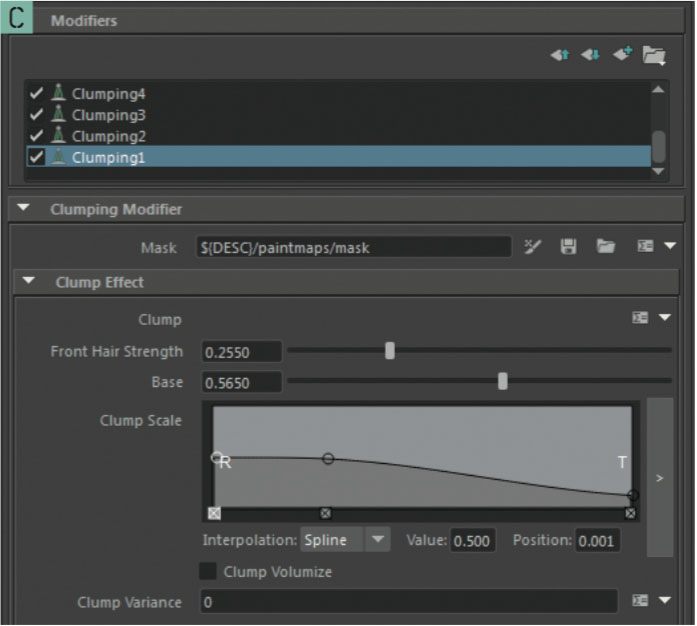Image resolution: width=697 pixels, height=626 pixels.
Task: Click the move modifier down icon
Action: click(x=590, y=55)
